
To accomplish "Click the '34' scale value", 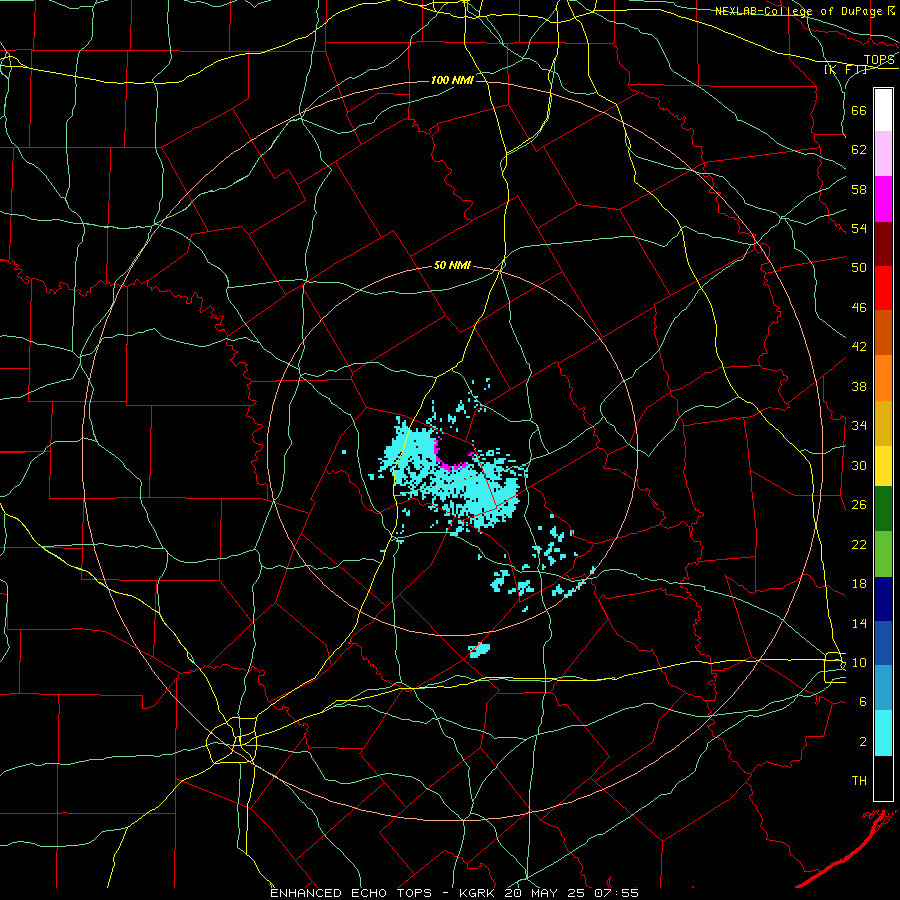I will tap(859, 426).
